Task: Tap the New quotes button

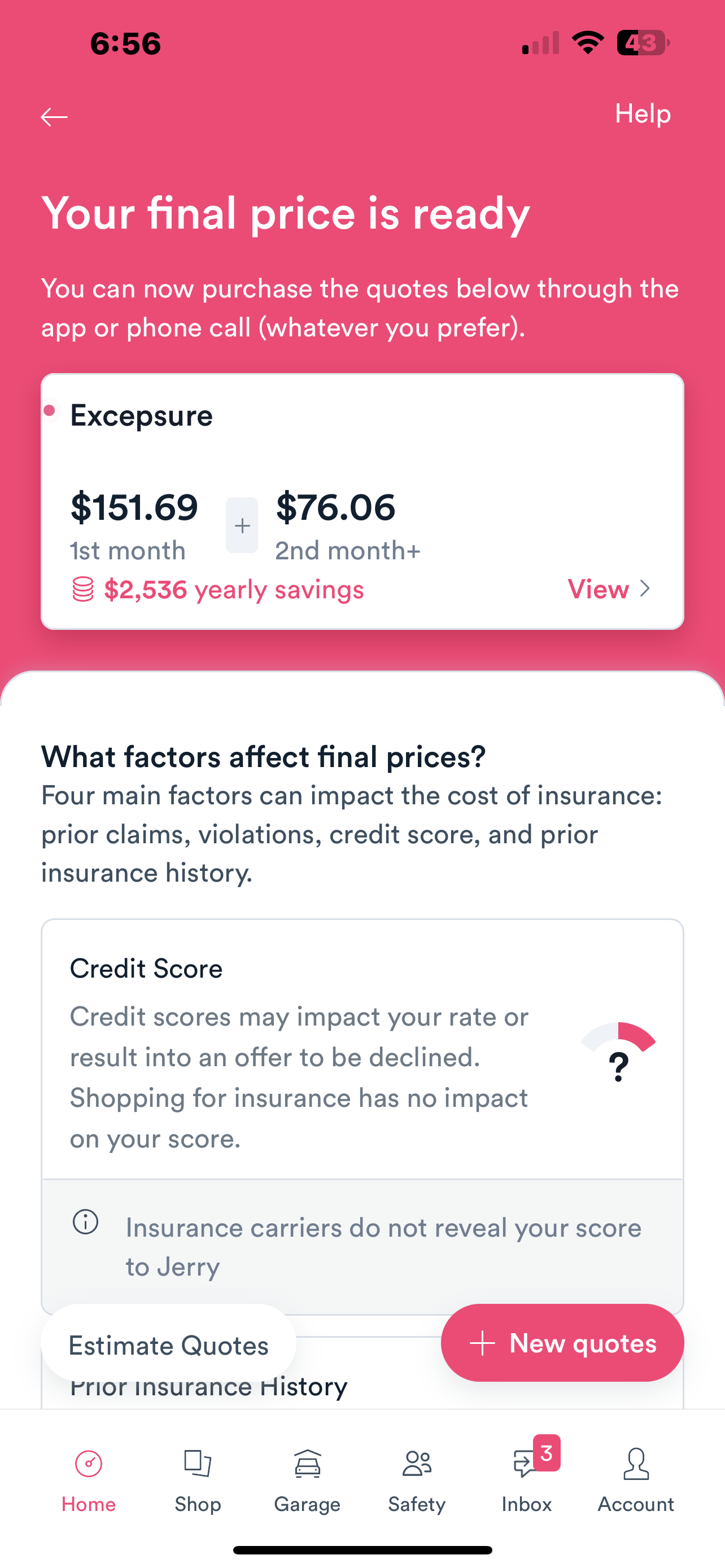Action: tap(562, 1343)
